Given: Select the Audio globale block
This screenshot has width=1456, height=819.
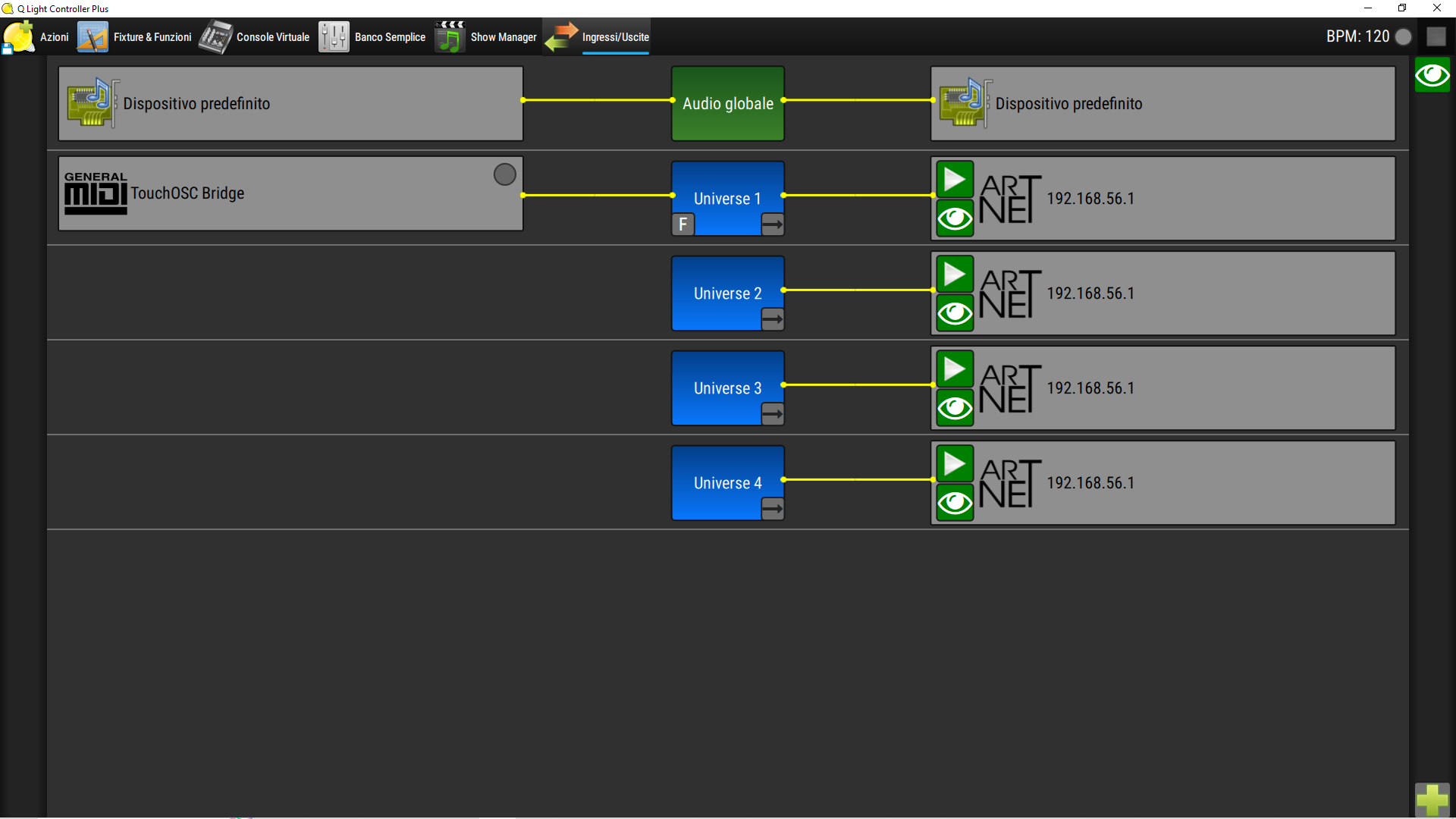Looking at the screenshot, I should click(727, 103).
